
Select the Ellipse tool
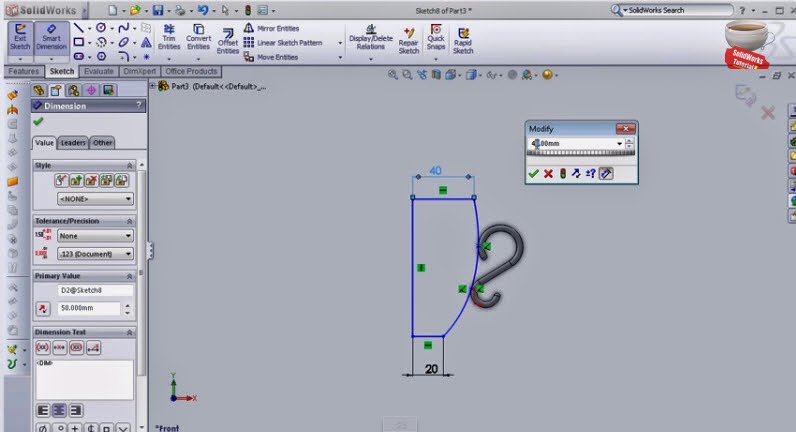(123, 42)
